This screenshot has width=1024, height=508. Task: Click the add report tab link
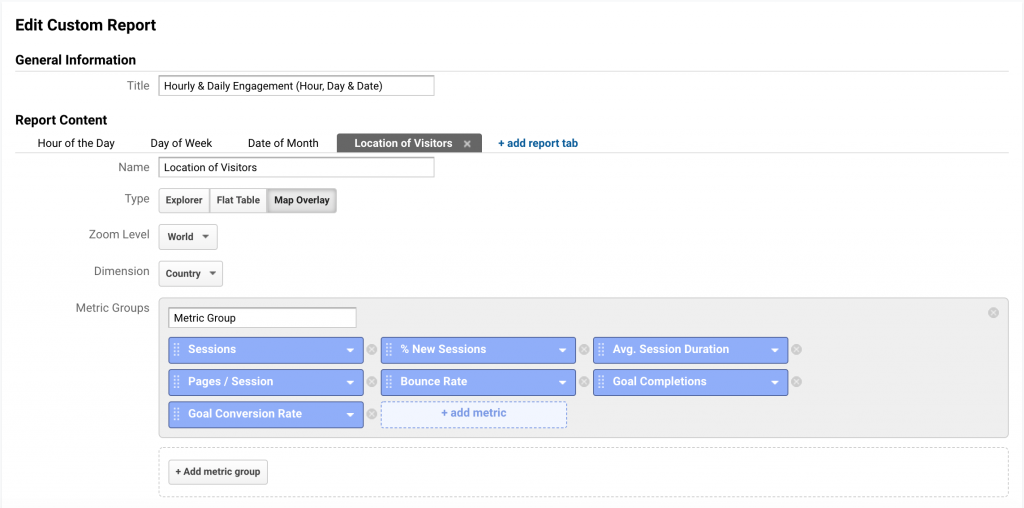pos(538,143)
